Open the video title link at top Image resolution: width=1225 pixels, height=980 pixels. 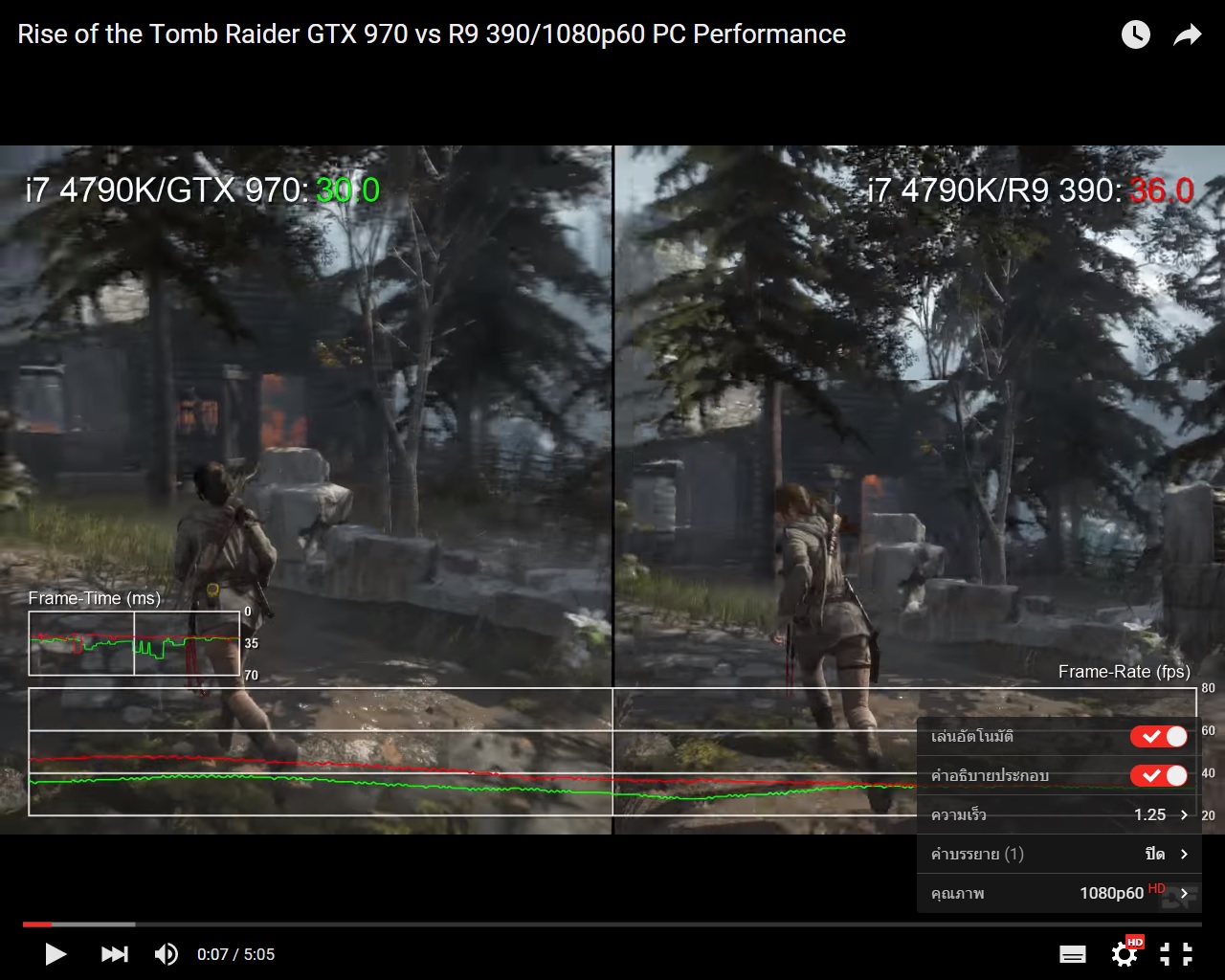point(432,34)
